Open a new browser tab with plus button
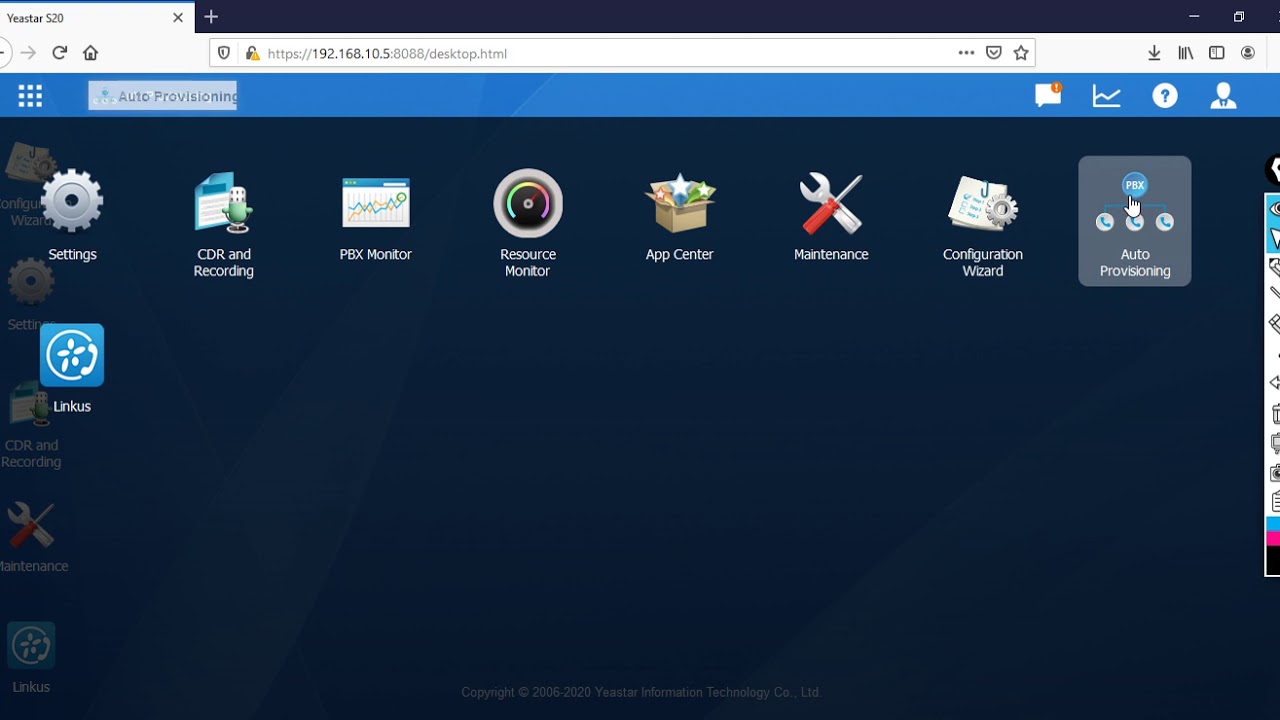The height and width of the screenshot is (720, 1280). (x=211, y=17)
